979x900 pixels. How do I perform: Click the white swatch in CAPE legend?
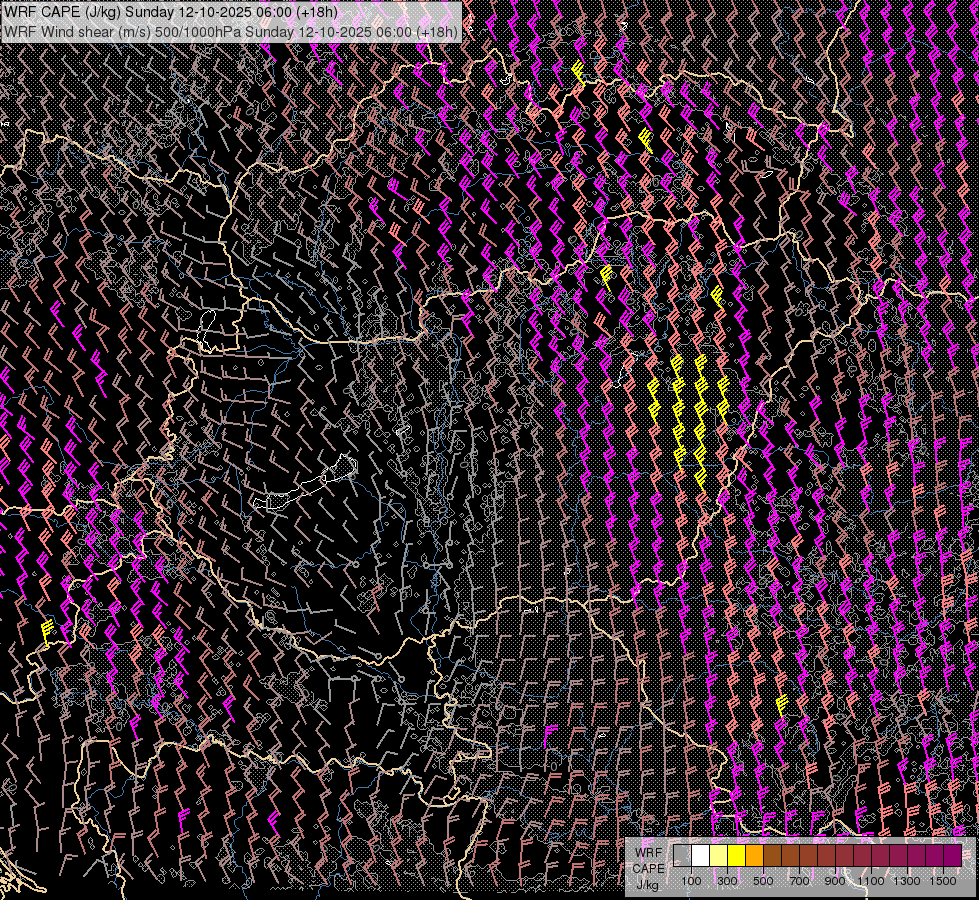700,856
